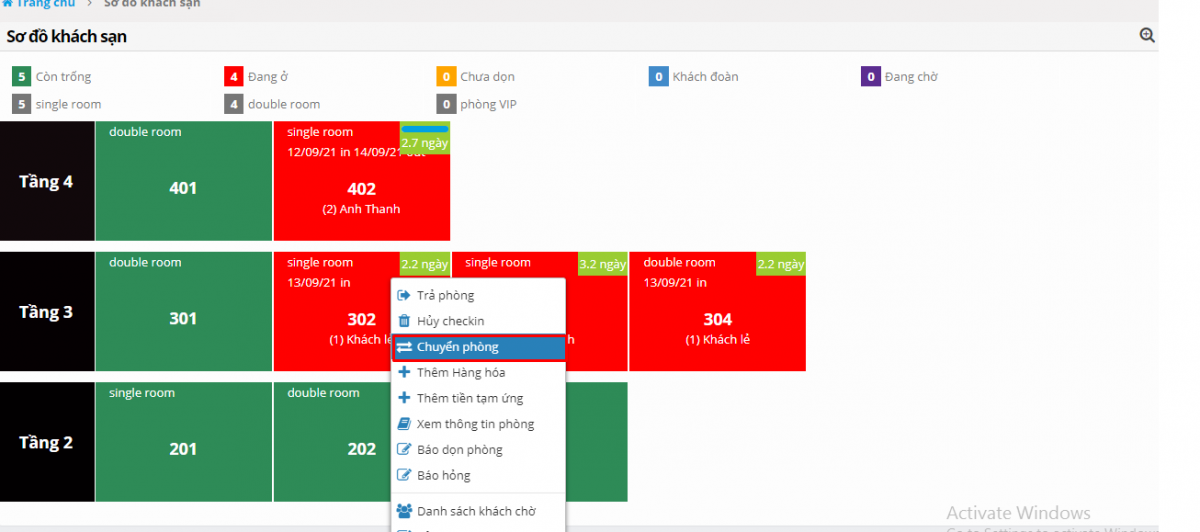Click the zoom magnifier icon at top right
The height and width of the screenshot is (532, 1200).
1147,36
